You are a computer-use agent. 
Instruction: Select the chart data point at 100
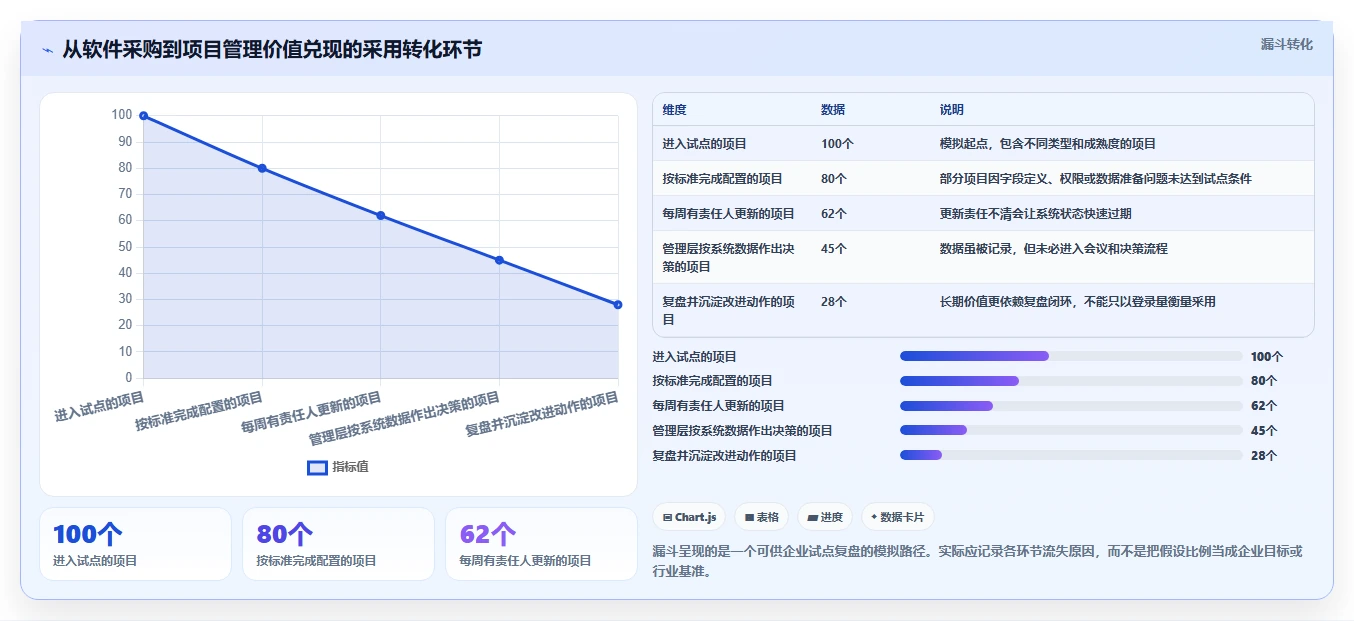(x=143, y=116)
